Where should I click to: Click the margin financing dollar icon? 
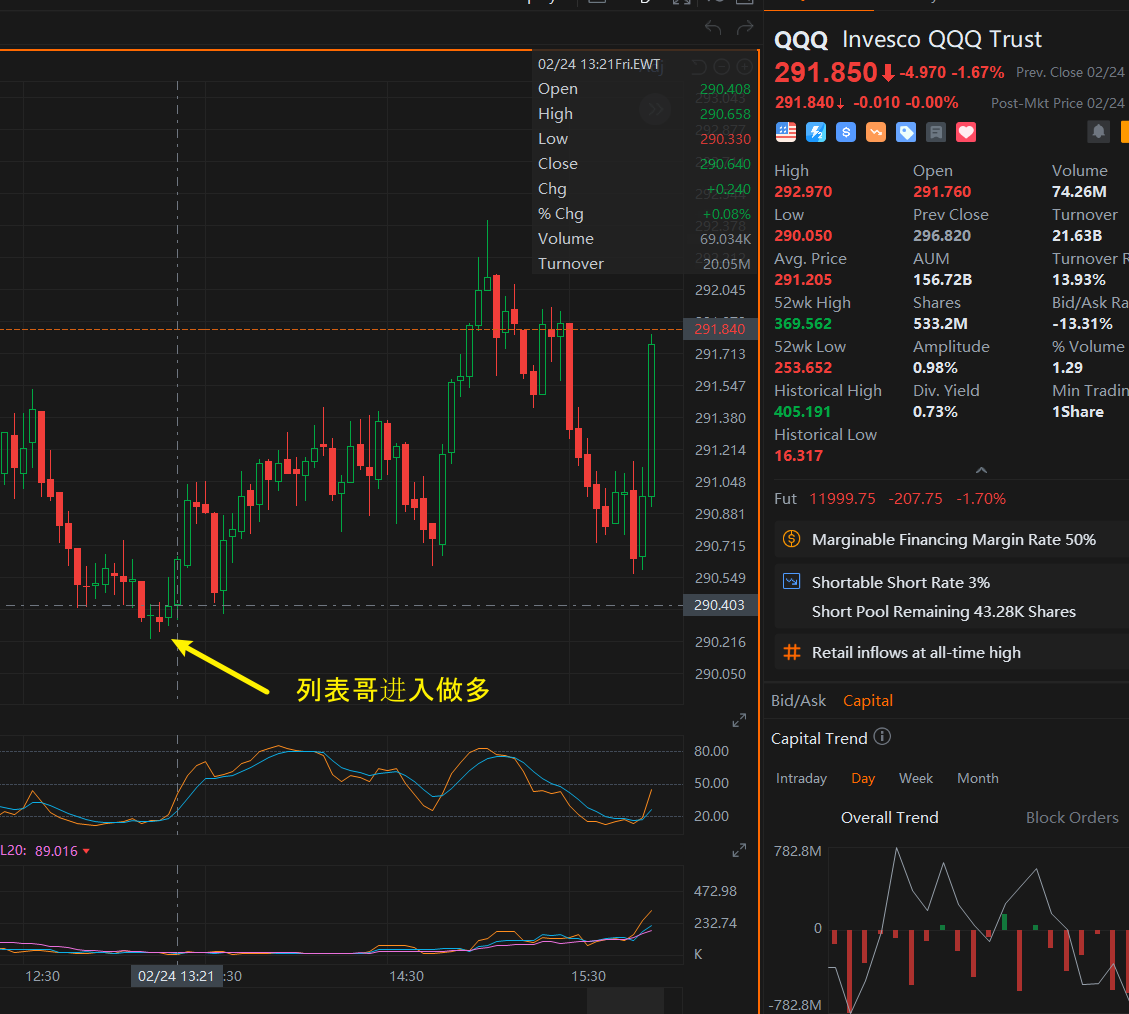pos(791,539)
